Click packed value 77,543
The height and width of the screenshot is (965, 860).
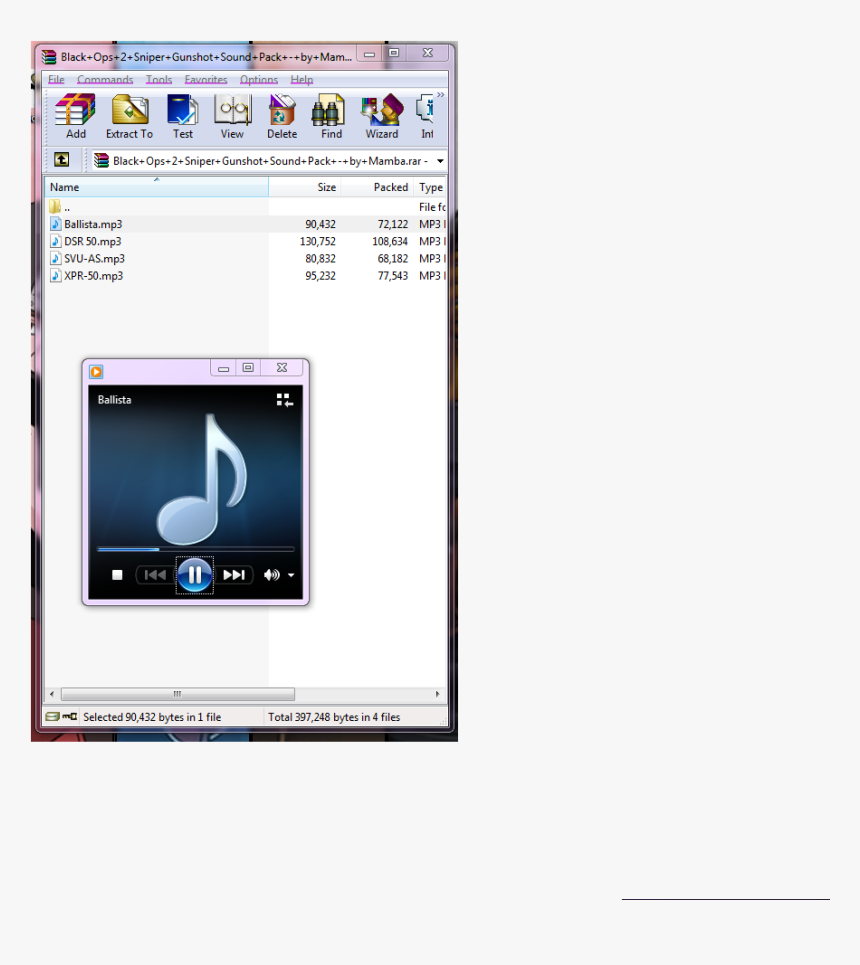393,276
